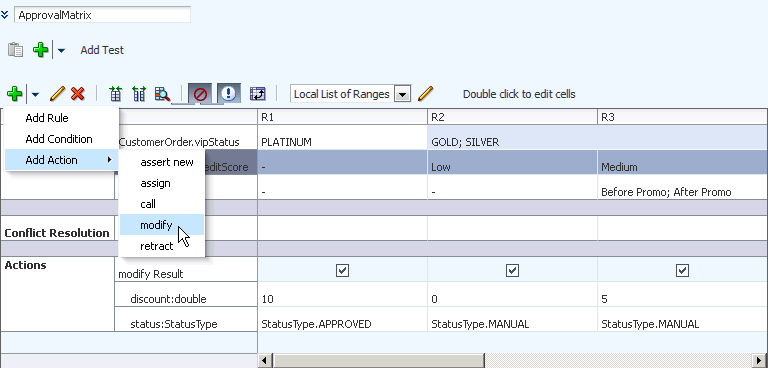768x368 pixels.
Task: Choose assign from submenu
Action: pos(162,183)
